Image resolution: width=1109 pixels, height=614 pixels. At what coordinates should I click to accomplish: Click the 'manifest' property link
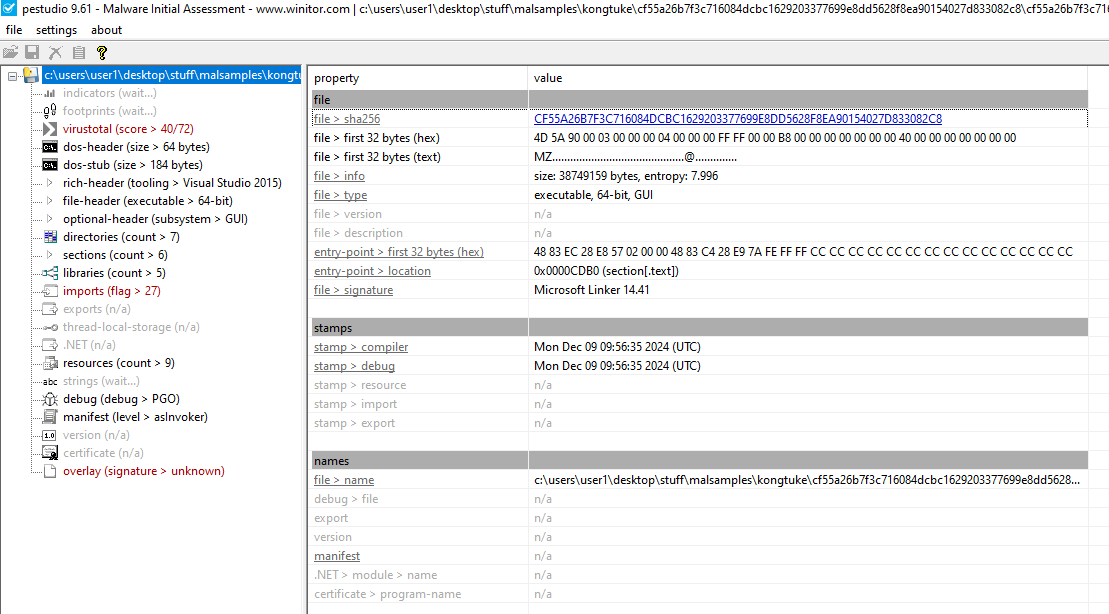(337, 556)
